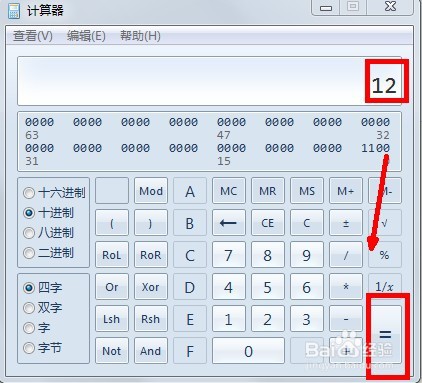Open the 编辑(E) menu
The image size is (422, 383).
[x=86, y=35]
